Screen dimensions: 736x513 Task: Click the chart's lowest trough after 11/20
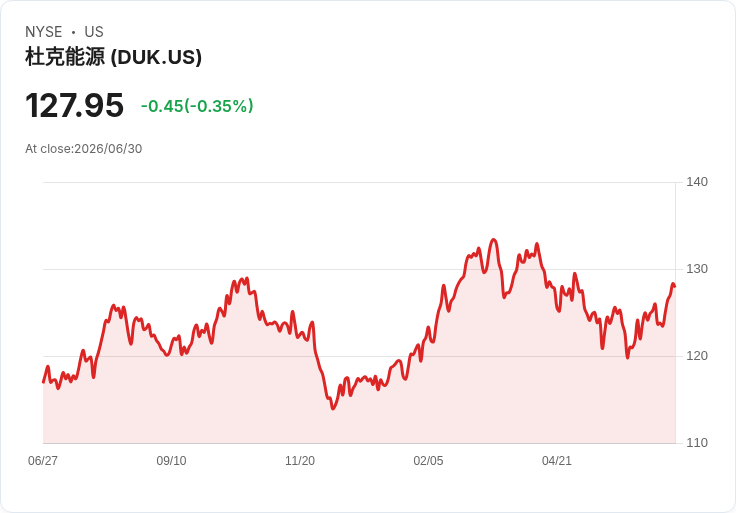pos(333,408)
